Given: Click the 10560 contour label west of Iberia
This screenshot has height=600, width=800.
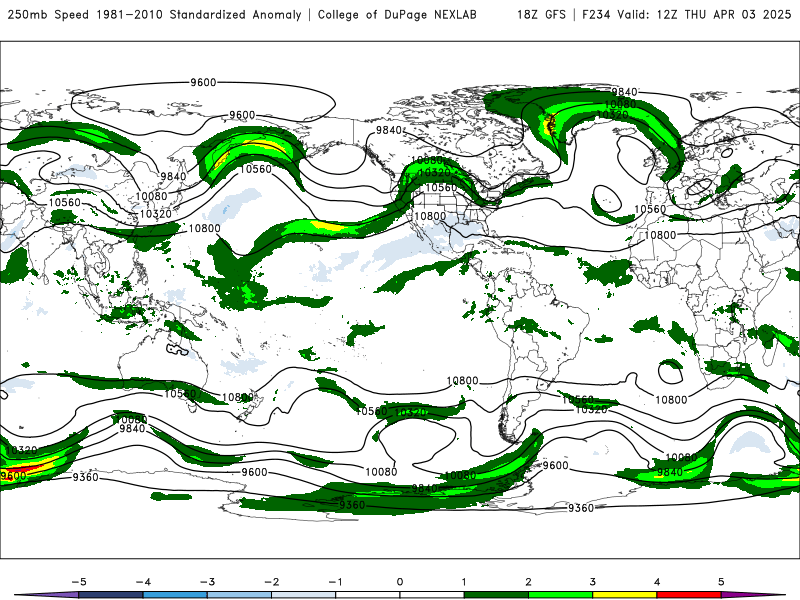Looking at the screenshot, I should 650,209.
